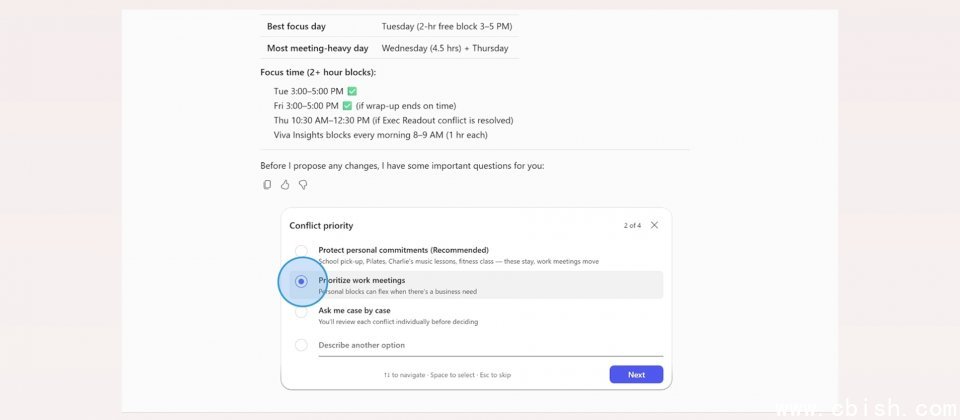This screenshot has height=420, width=960.
Task: Choose the Ask me case by case radio
Action: (301, 312)
